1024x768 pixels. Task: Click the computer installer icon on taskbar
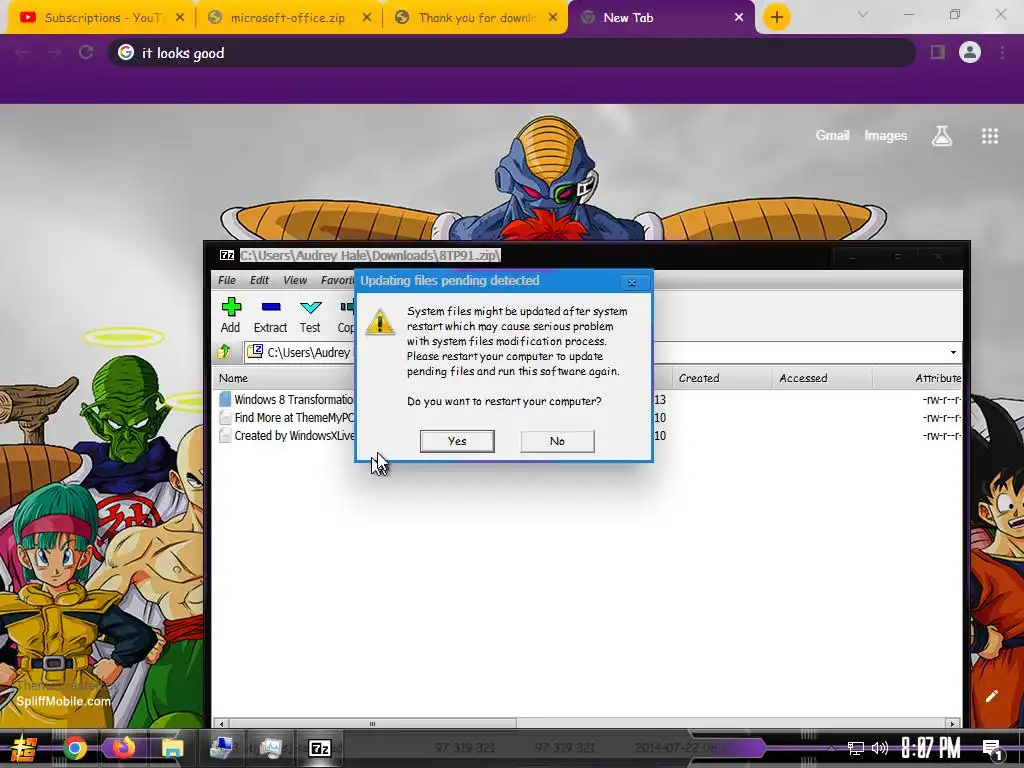click(222, 748)
